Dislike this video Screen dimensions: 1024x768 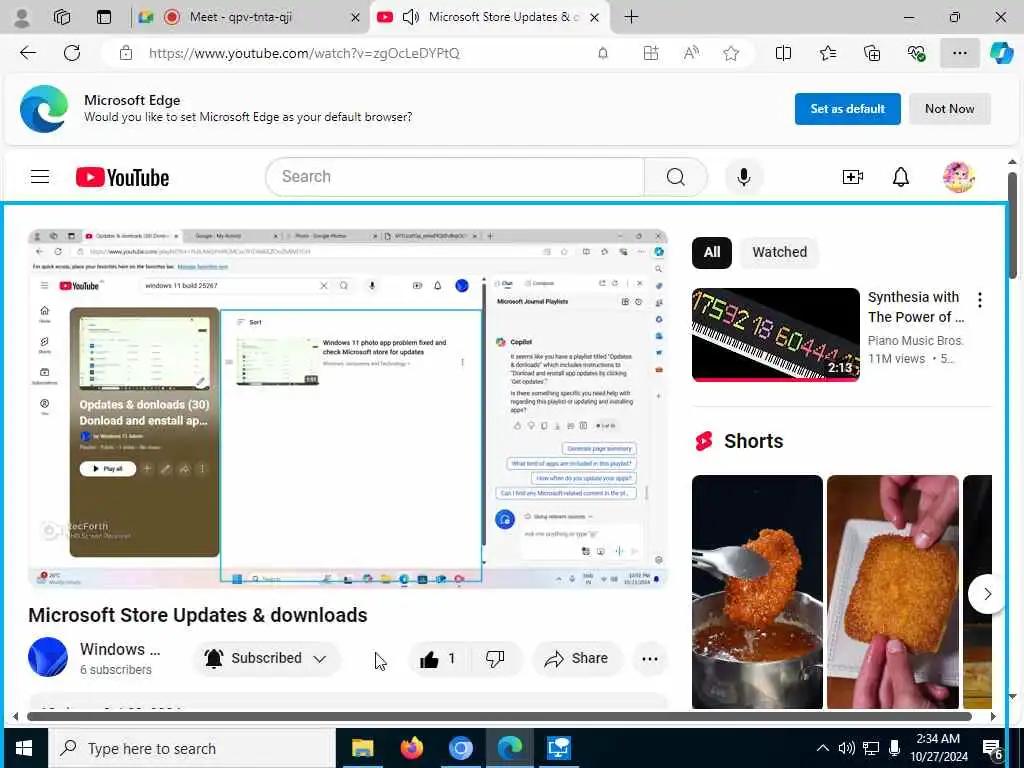(494, 659)
